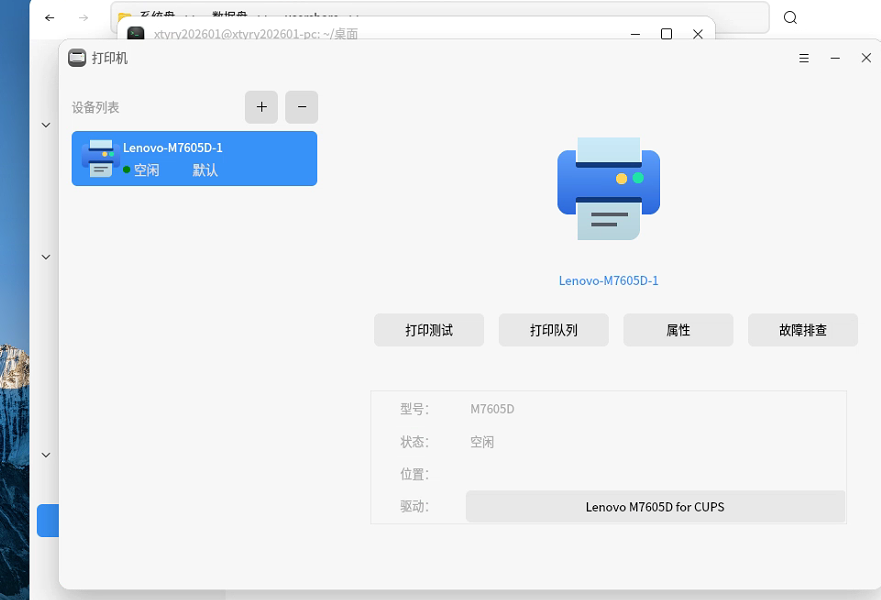Click the back navigation arrow
Viewport: 881px width, 600px height.
pos(49,17)
